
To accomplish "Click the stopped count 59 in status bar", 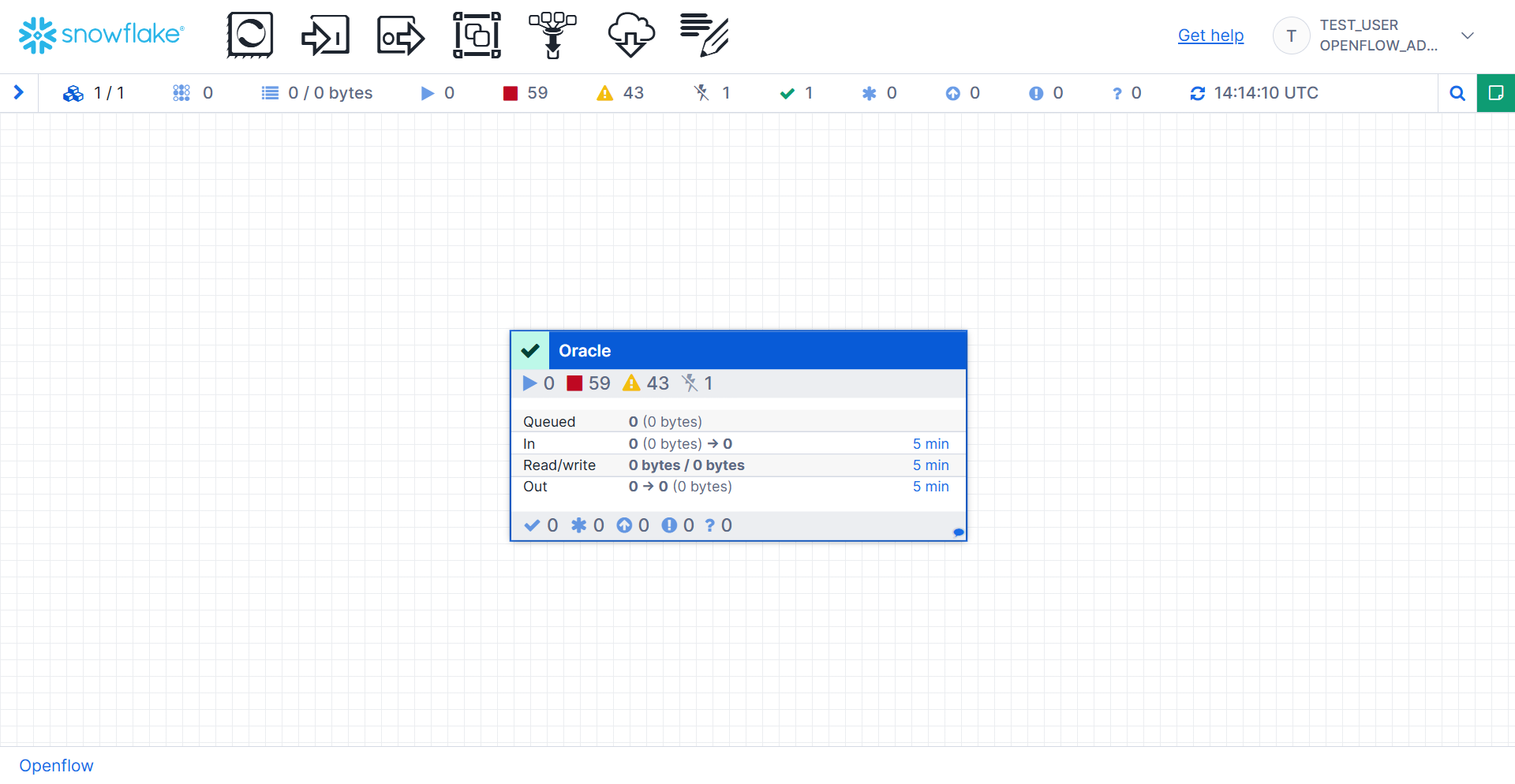I will coord(537,93).
